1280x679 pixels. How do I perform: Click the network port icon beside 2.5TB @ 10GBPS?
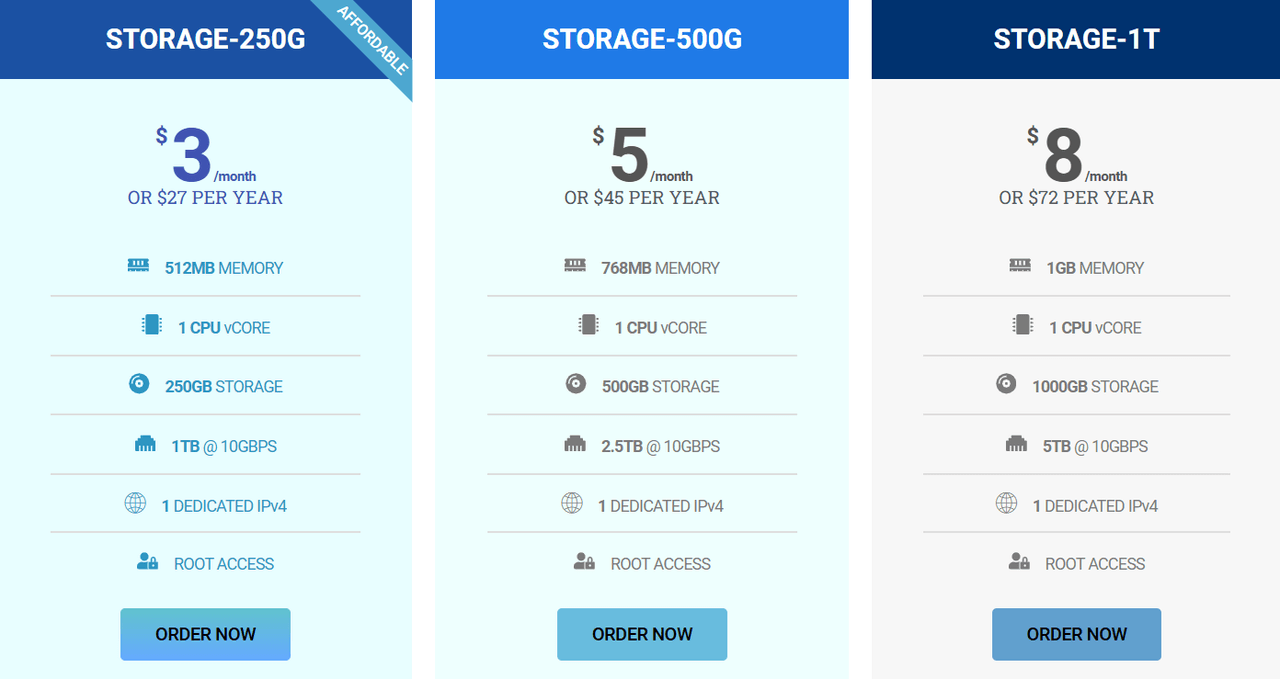[575, 444]
